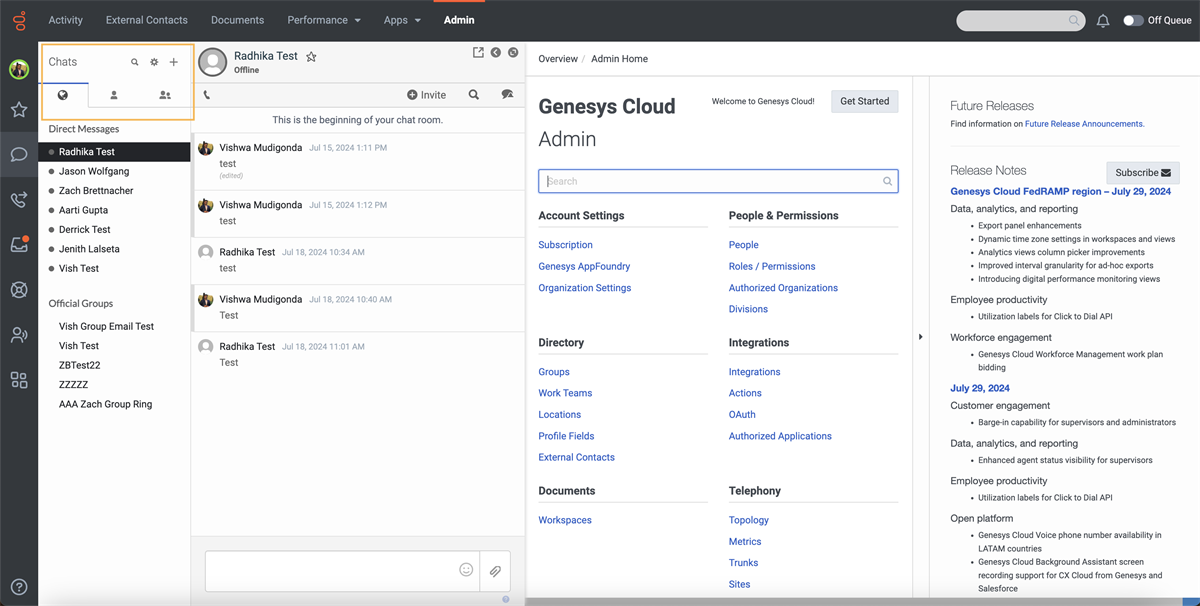Expand the Apps dropdown menu
The height and width of the screenshot is (606, 1200).
coord(402,20)
